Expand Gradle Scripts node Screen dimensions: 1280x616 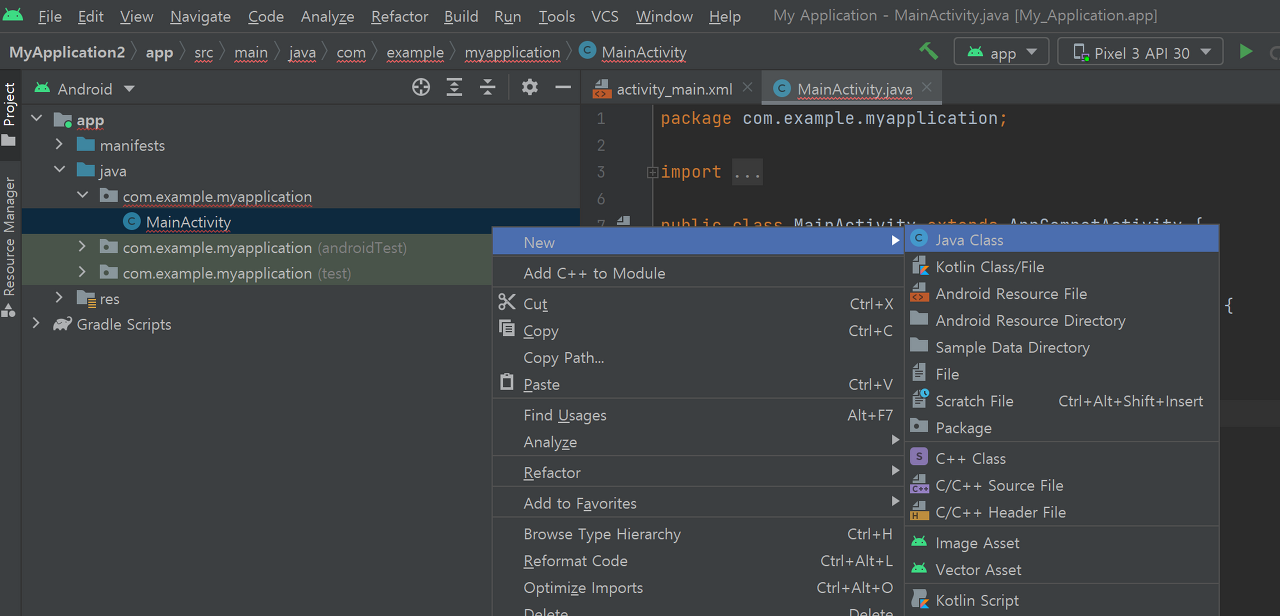tap(37, 324)
